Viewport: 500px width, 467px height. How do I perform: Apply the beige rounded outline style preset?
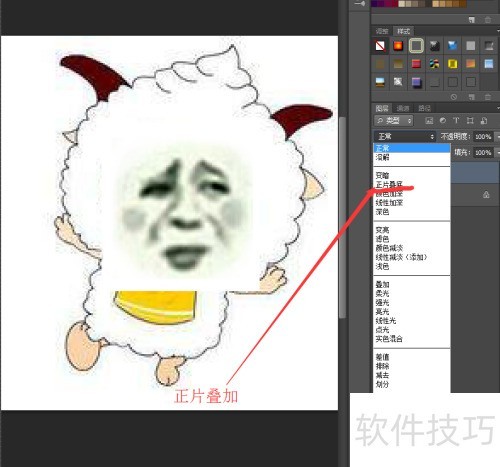click(416, 46)
